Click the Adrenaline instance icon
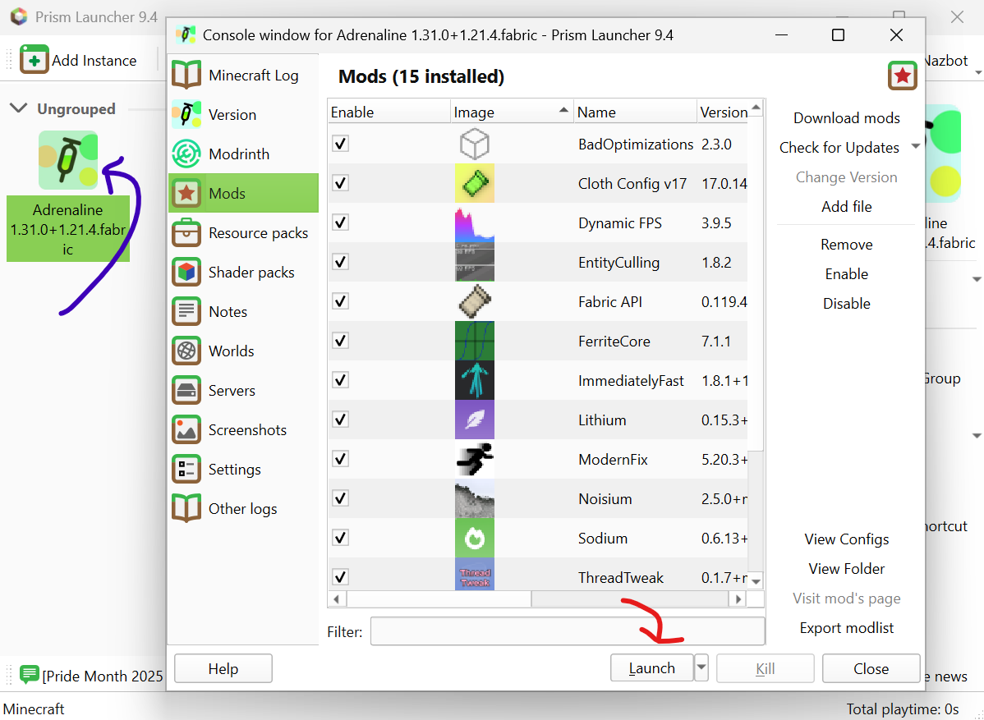The height and width of the screenshot is (720, 984). click(x=68, y=160)
